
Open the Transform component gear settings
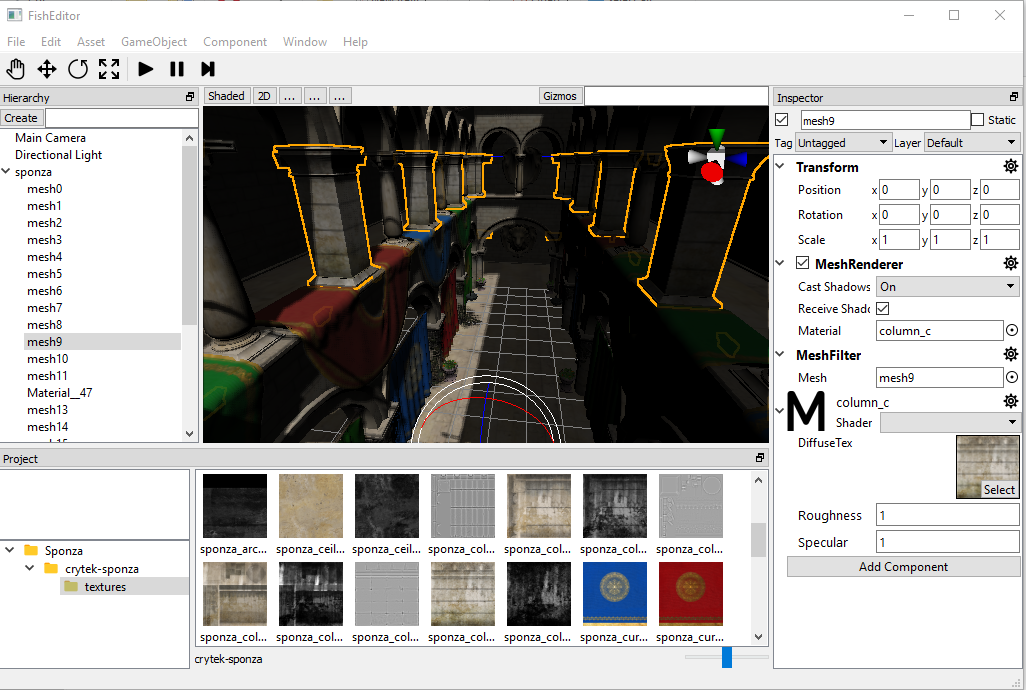pos(1011,167)
